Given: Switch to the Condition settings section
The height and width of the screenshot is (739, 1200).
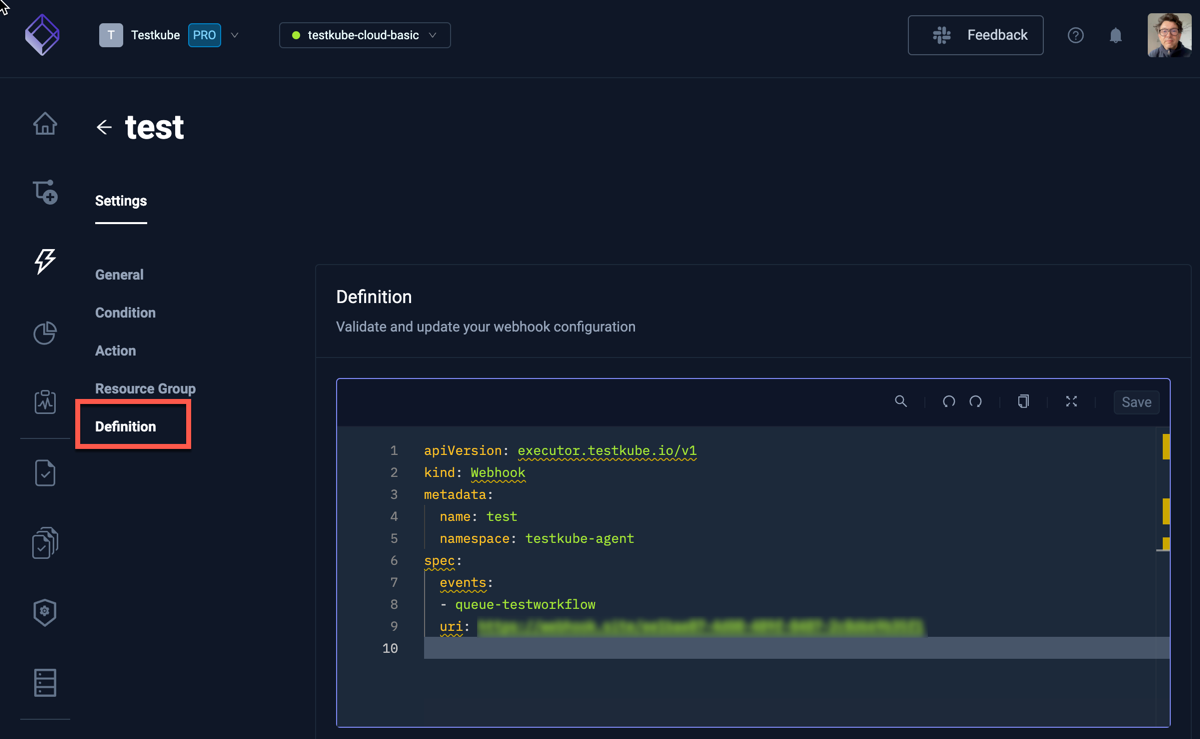Looking at the screenshot, I should click(125, 312).
